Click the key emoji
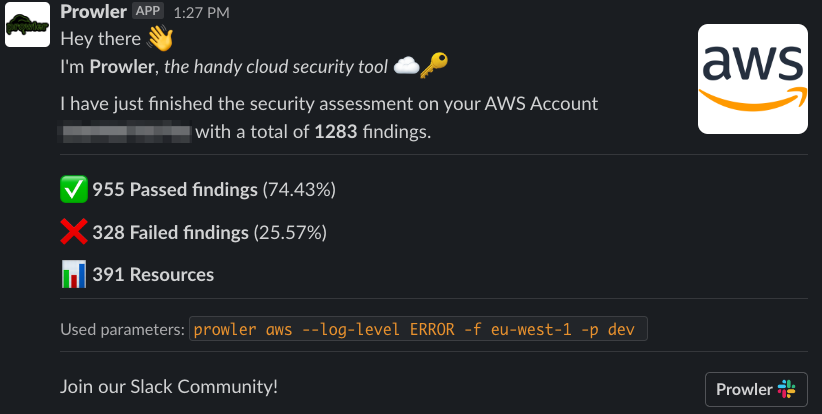822x414 pixels. (434, 67)
